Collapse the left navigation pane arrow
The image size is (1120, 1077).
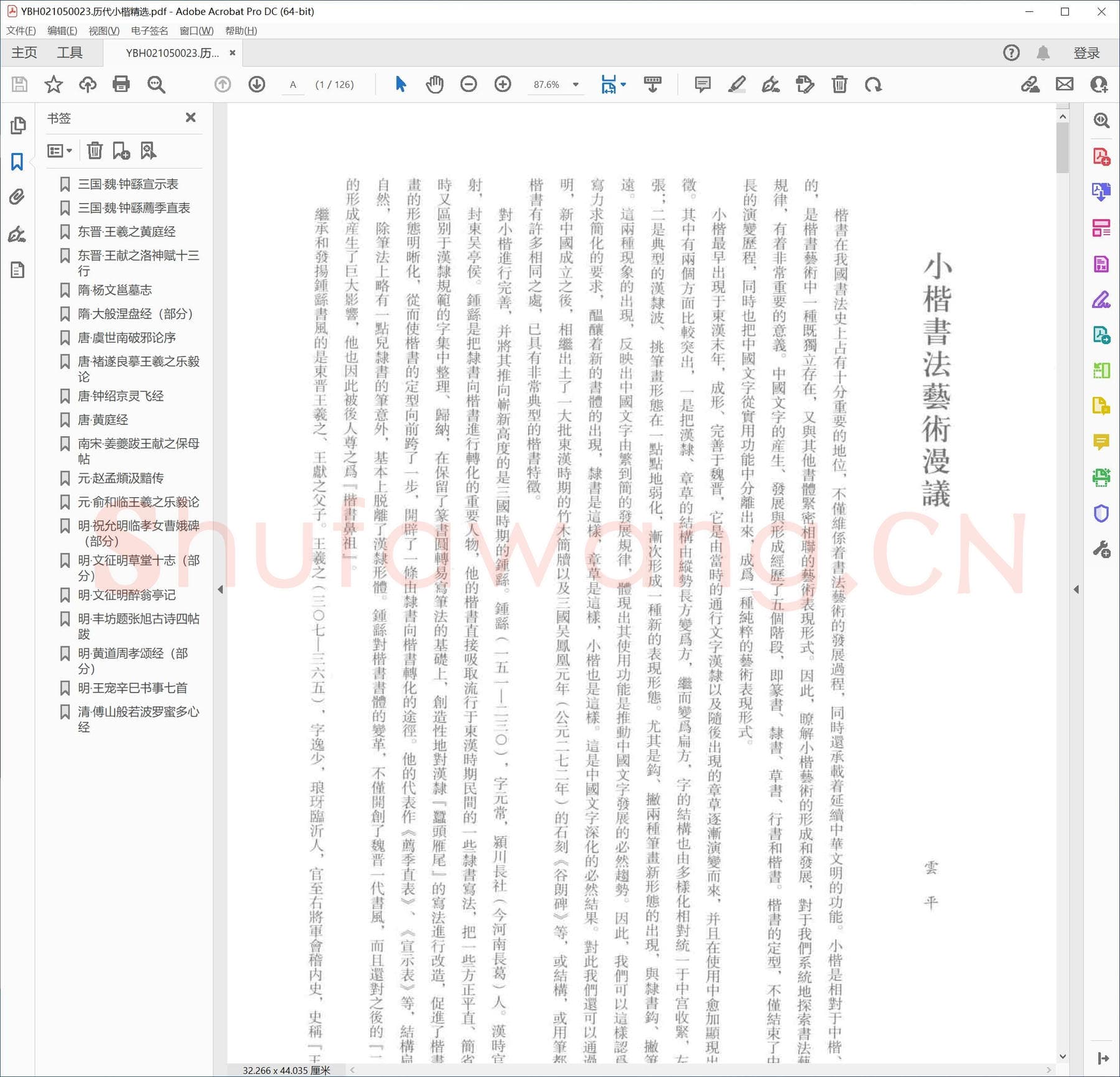tap(220, 589)
